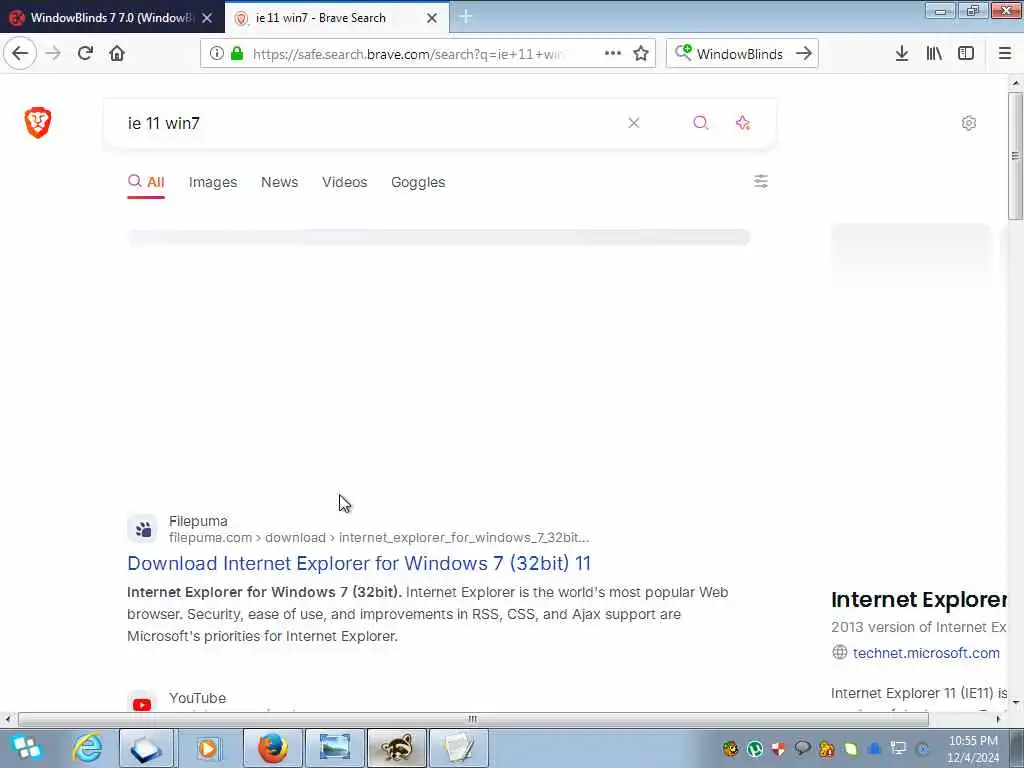The image size is (1024, 768).
Task: Ask AI with the sparkle icon
Action: [743, 123]
